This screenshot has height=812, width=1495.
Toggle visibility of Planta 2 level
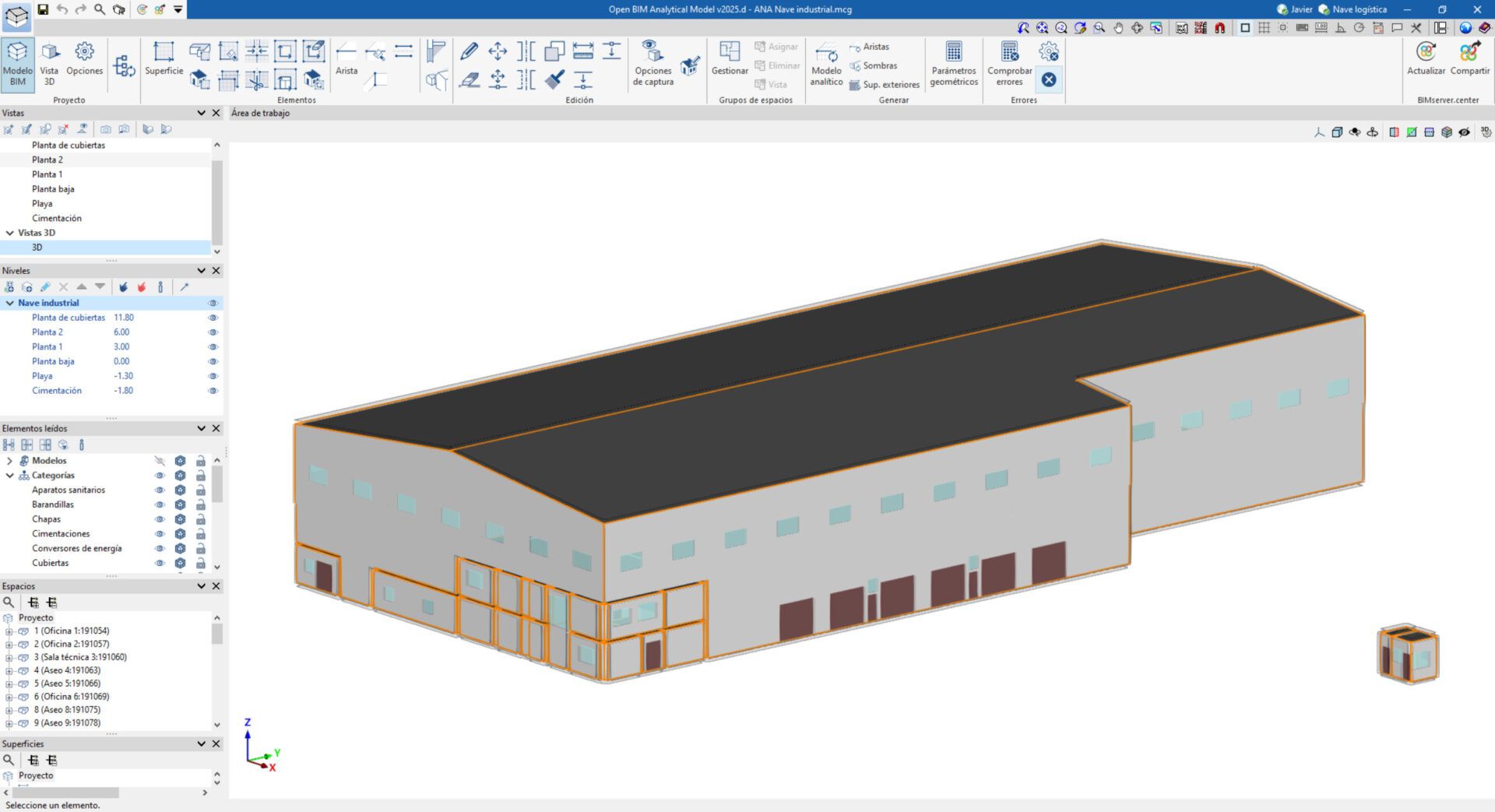213,332
